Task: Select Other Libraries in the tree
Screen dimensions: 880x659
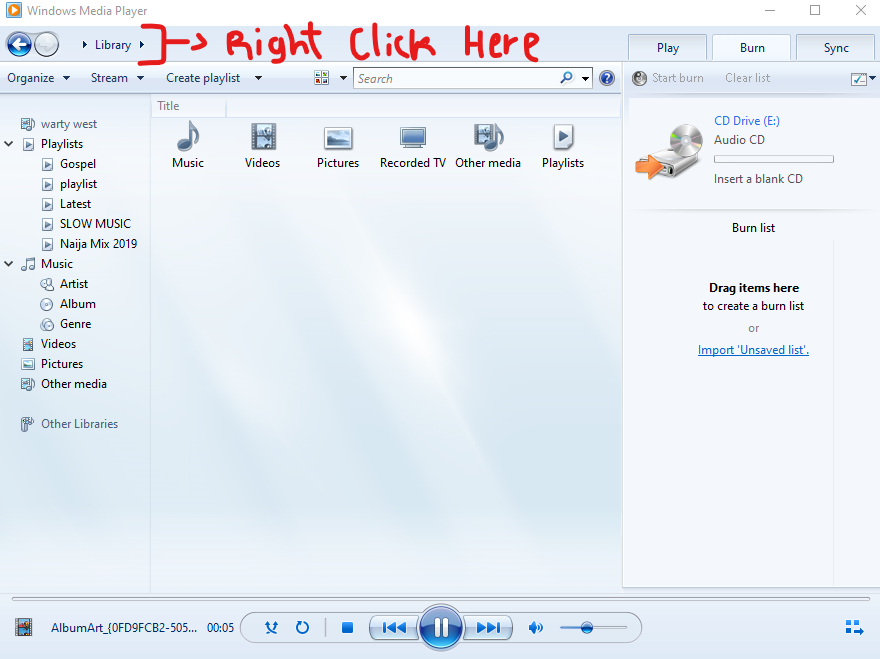Action: tap(79, 424)
